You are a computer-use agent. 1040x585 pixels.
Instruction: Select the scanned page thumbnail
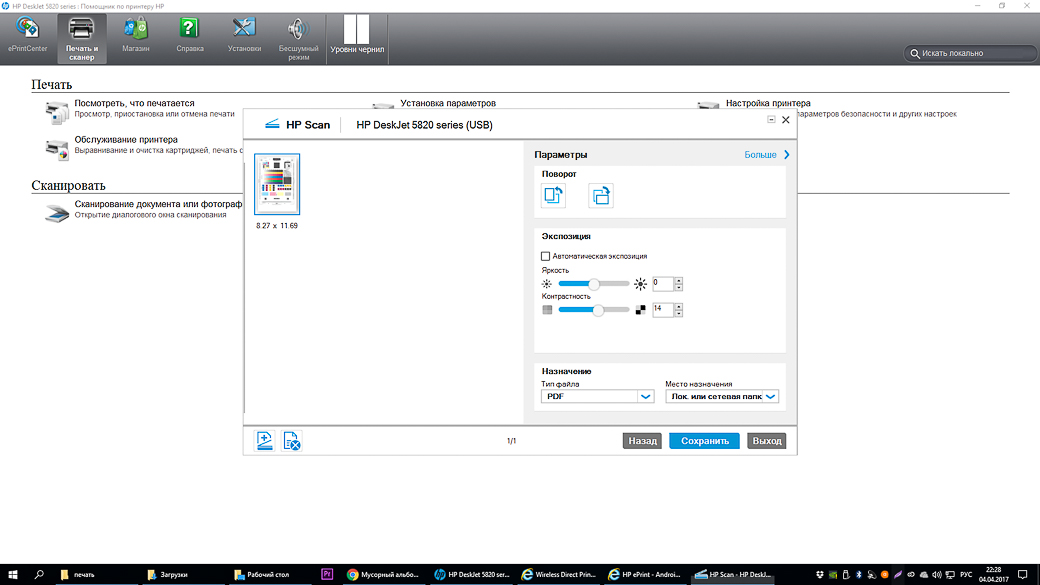click(x=277, y=184)
